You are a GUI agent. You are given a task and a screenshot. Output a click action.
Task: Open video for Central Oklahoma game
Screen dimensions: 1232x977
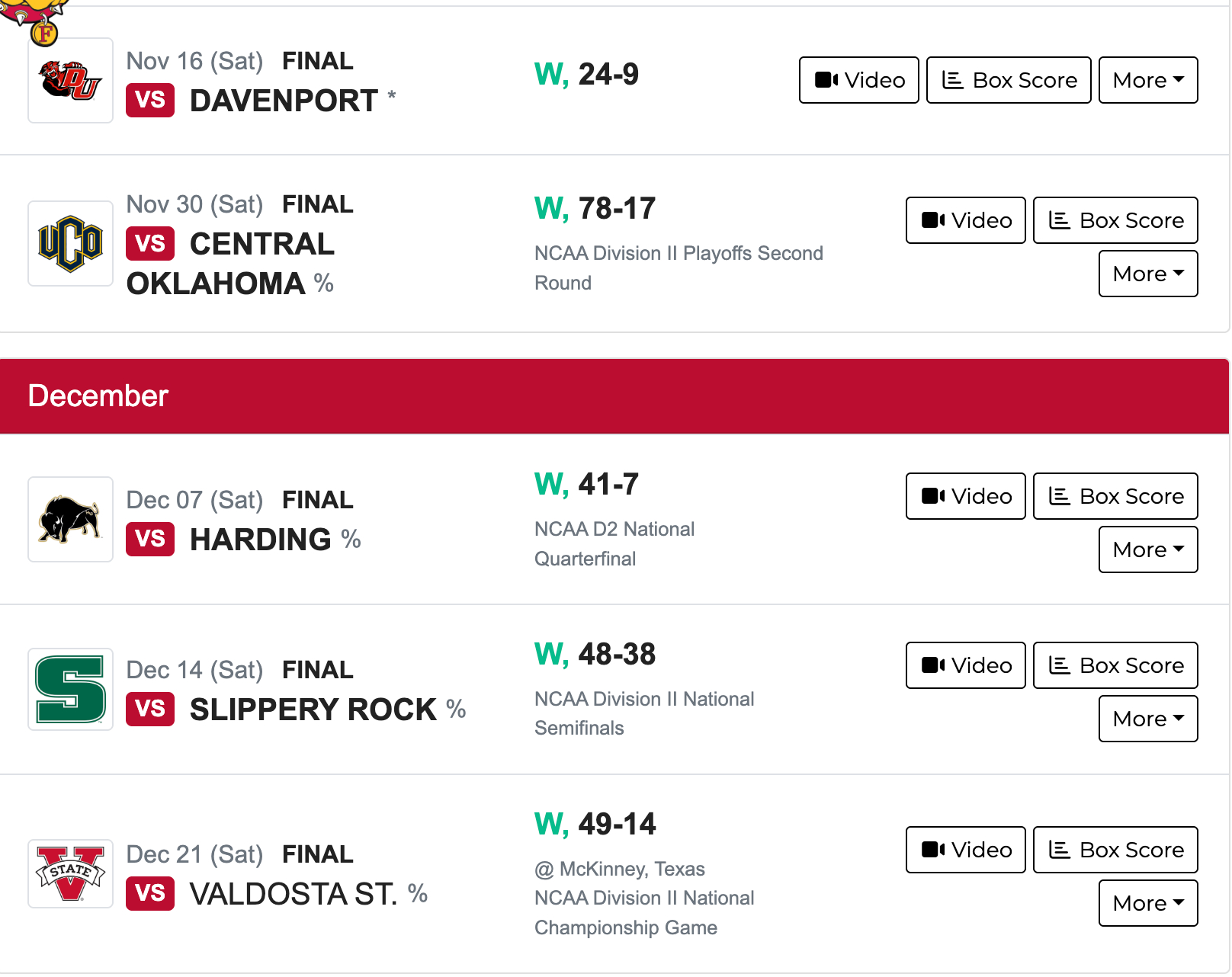pos(965,220)
